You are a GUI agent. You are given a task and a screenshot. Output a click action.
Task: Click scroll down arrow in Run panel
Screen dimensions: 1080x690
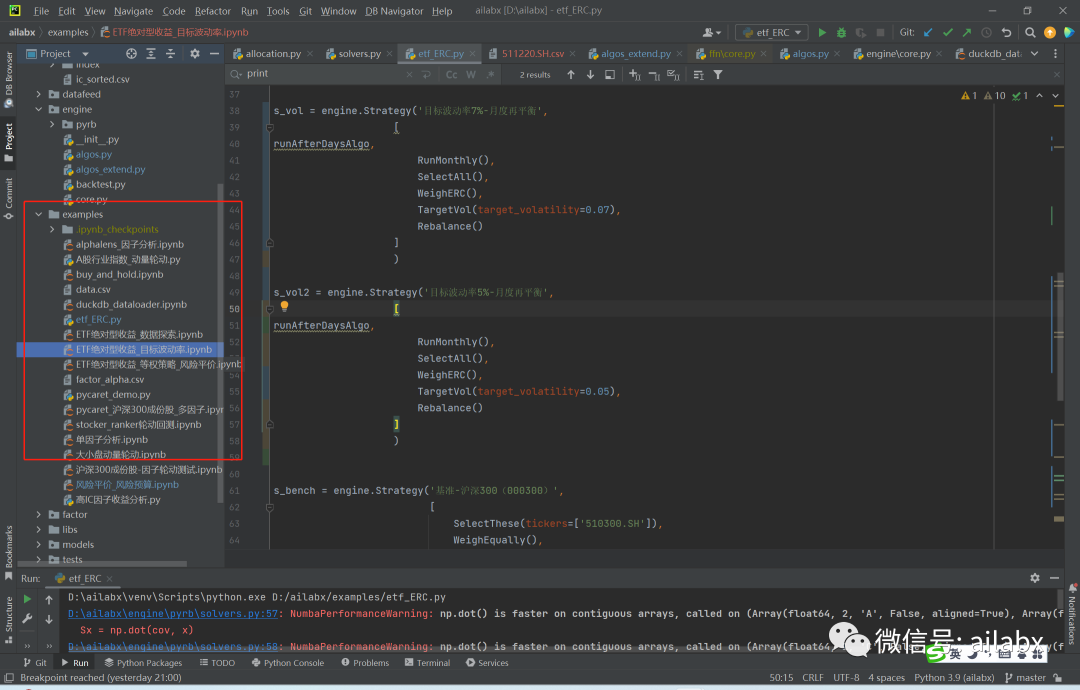point(49,619)
